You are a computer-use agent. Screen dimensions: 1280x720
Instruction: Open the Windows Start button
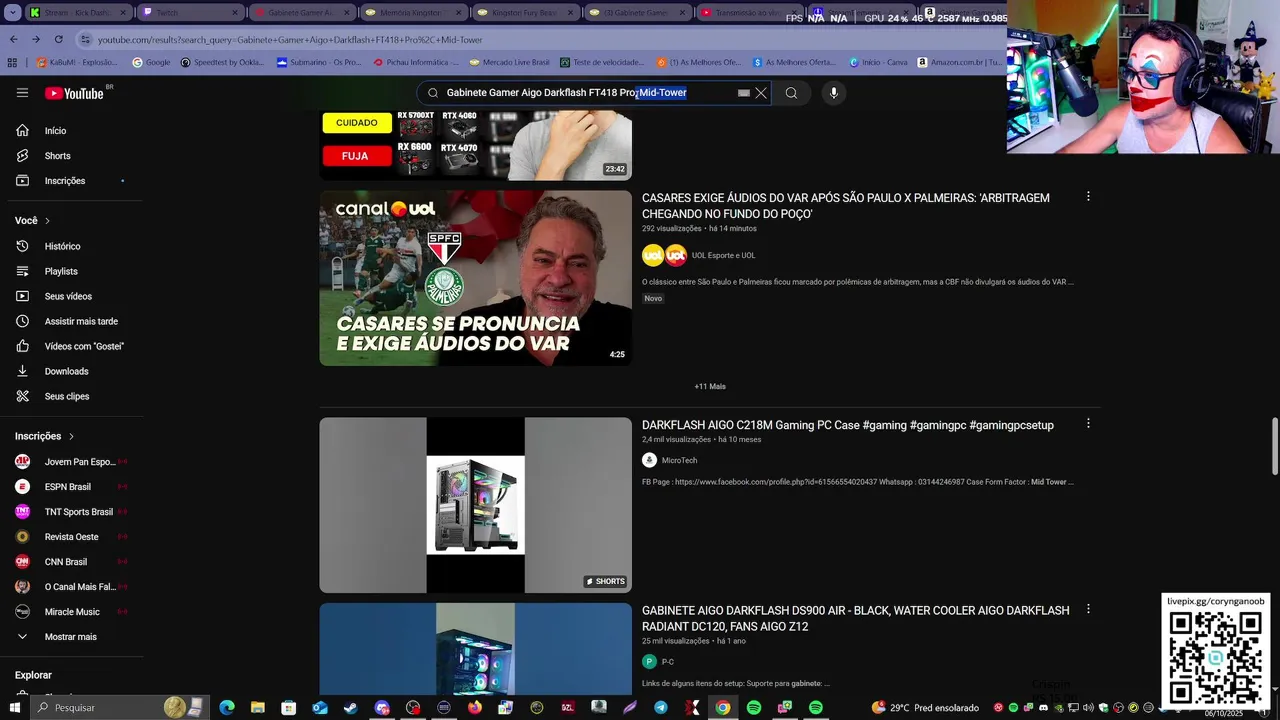click(x=15, y=707)
